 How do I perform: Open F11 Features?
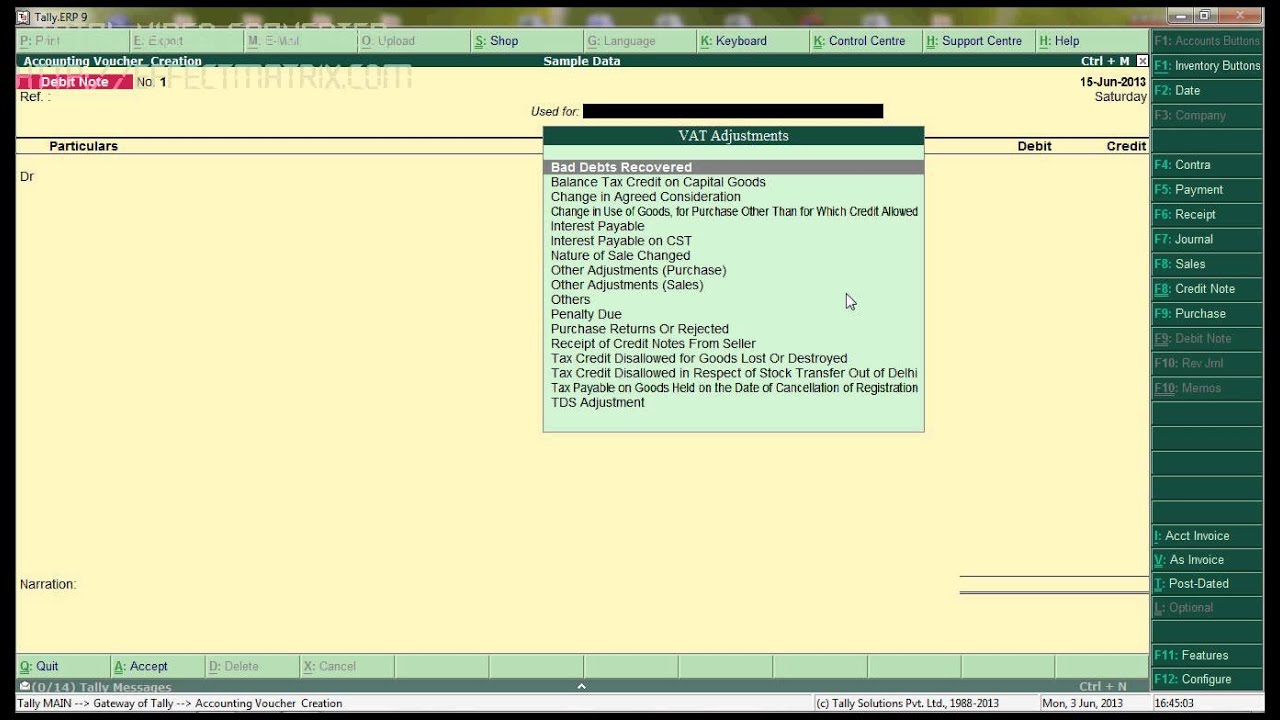coord(1207,656)
